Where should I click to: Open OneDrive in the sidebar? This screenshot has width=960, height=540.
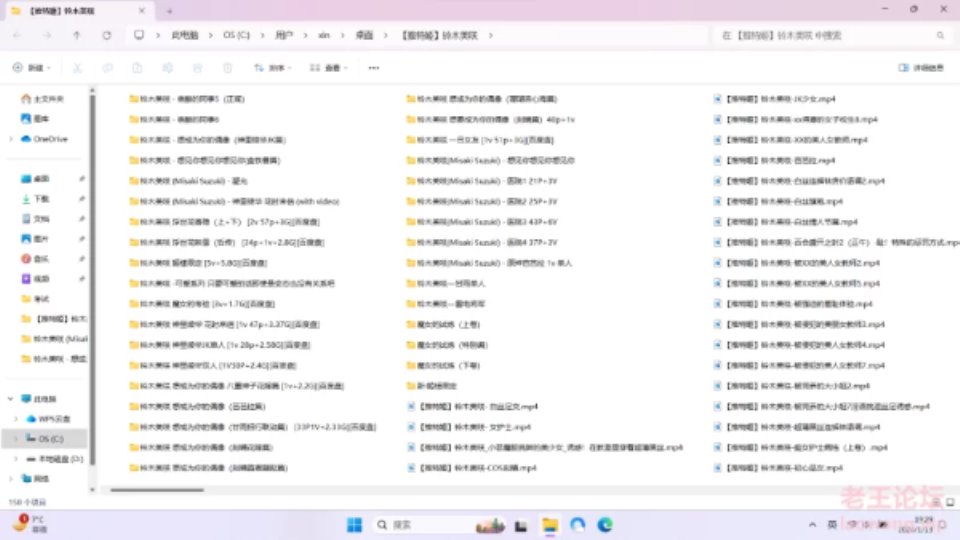click(x=44, y=139)
